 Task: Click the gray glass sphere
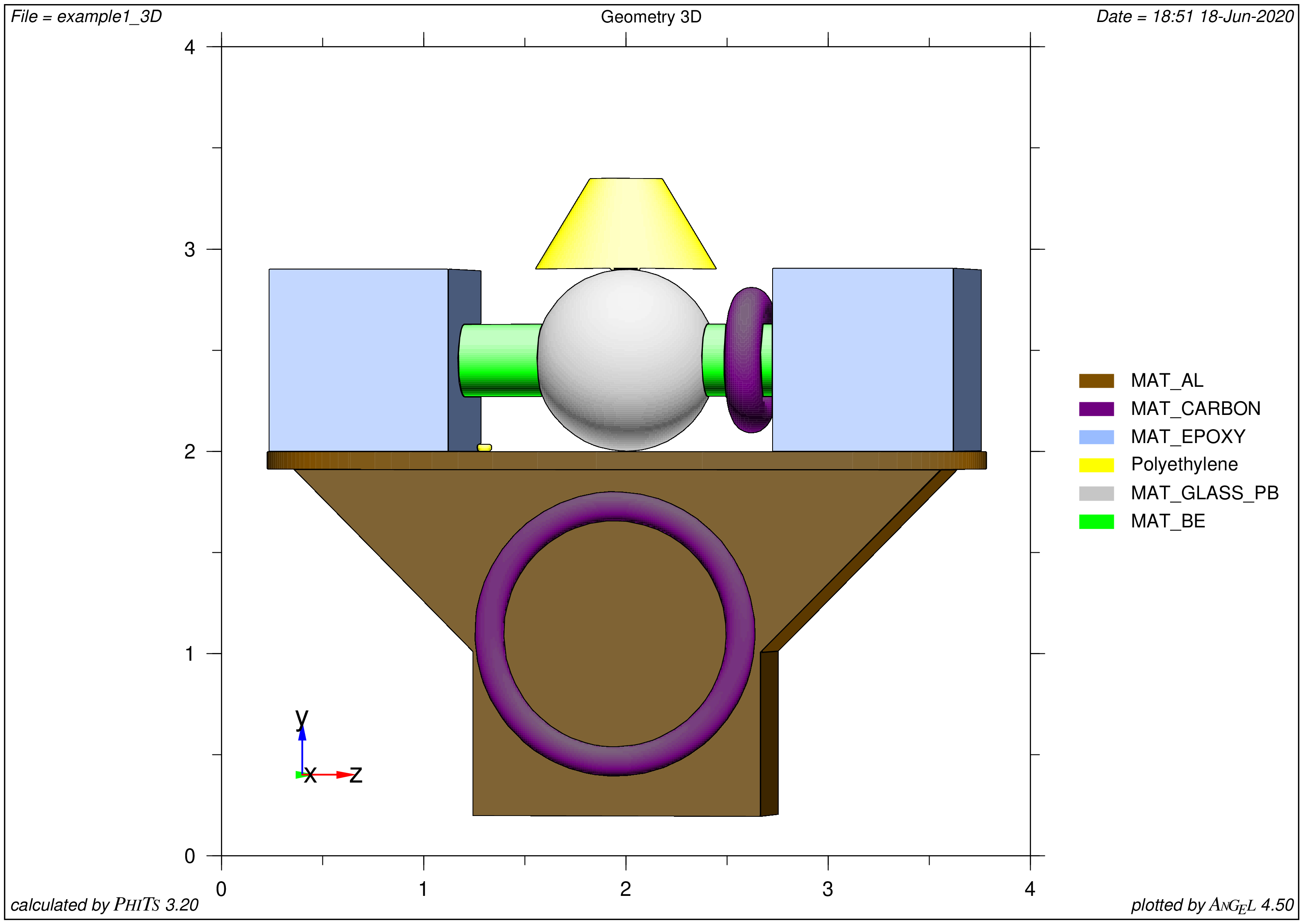pyautogui.click(x=625, y=360)
